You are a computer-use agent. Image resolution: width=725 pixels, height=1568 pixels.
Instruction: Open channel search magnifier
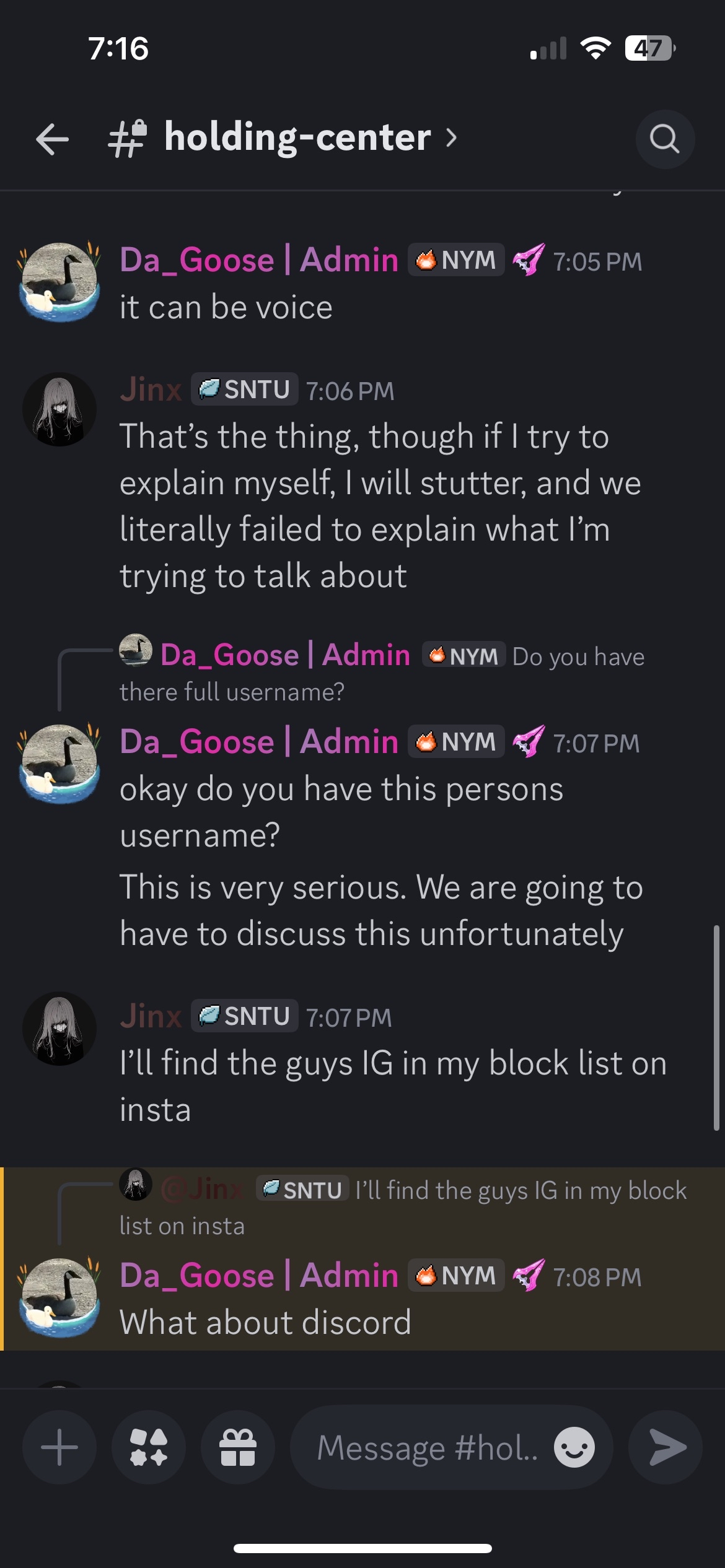[x=665, y=139]
